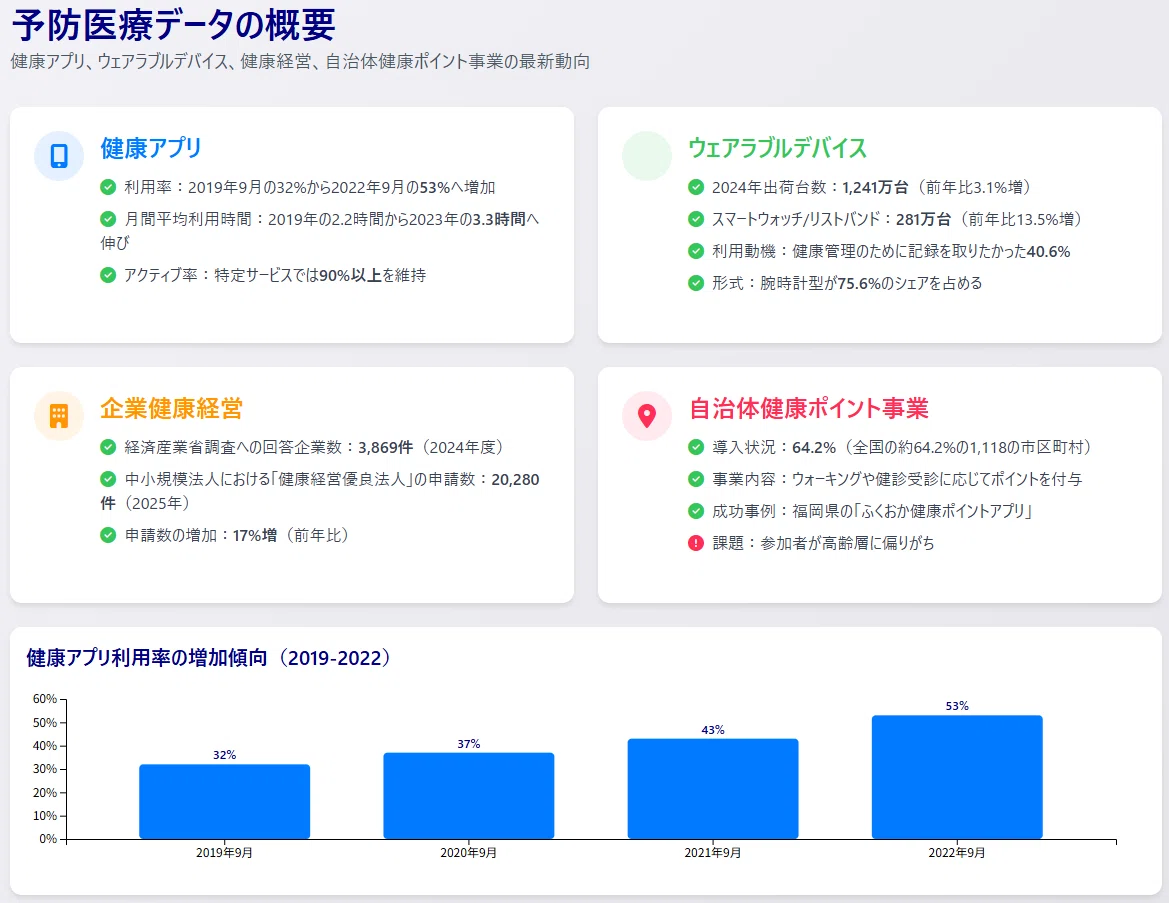Click the bold 17%増 value
This screenshot has width=1169, height=903.
coord(255,535)
